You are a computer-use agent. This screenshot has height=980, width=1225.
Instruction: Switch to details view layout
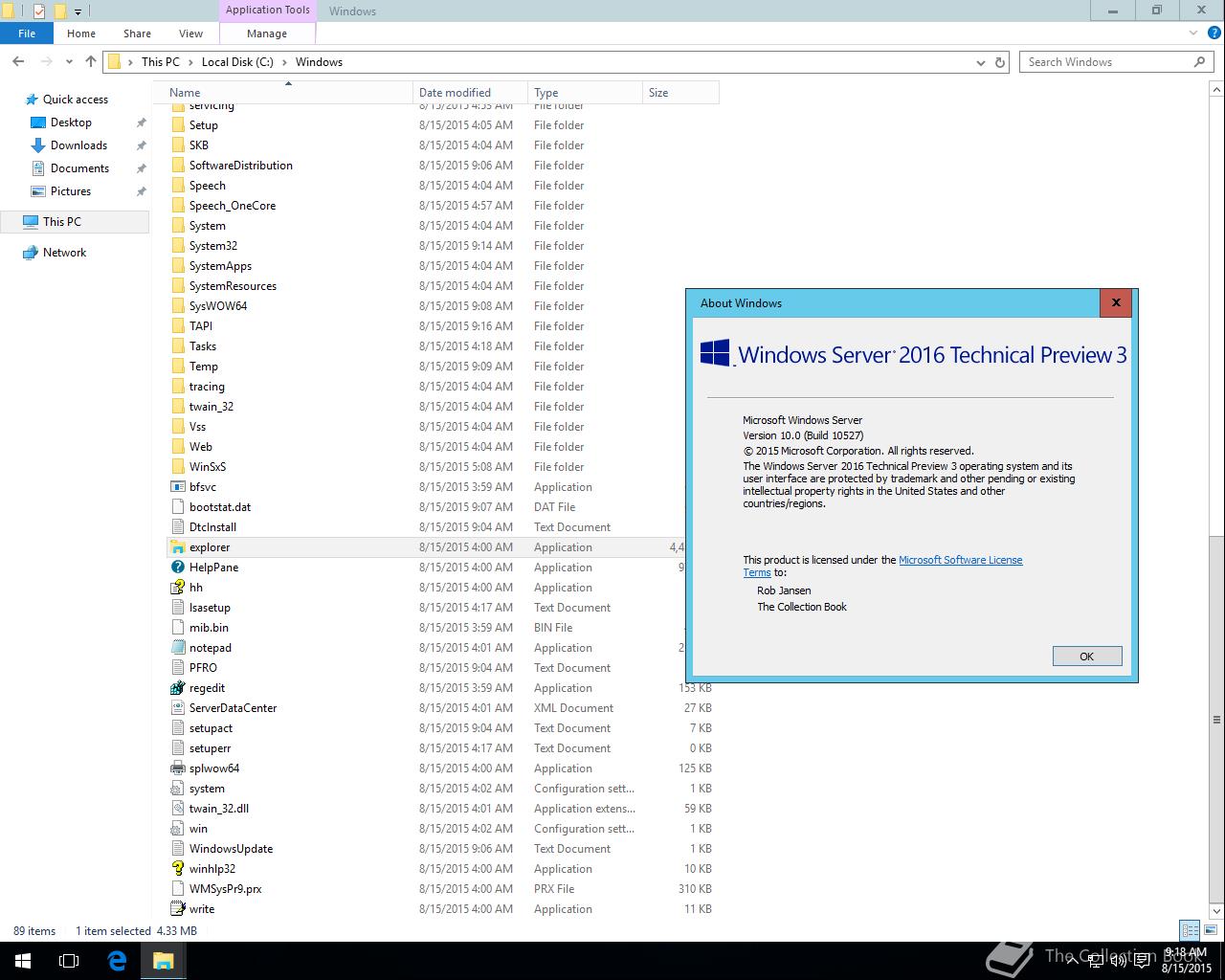(x=1190, y=930)
